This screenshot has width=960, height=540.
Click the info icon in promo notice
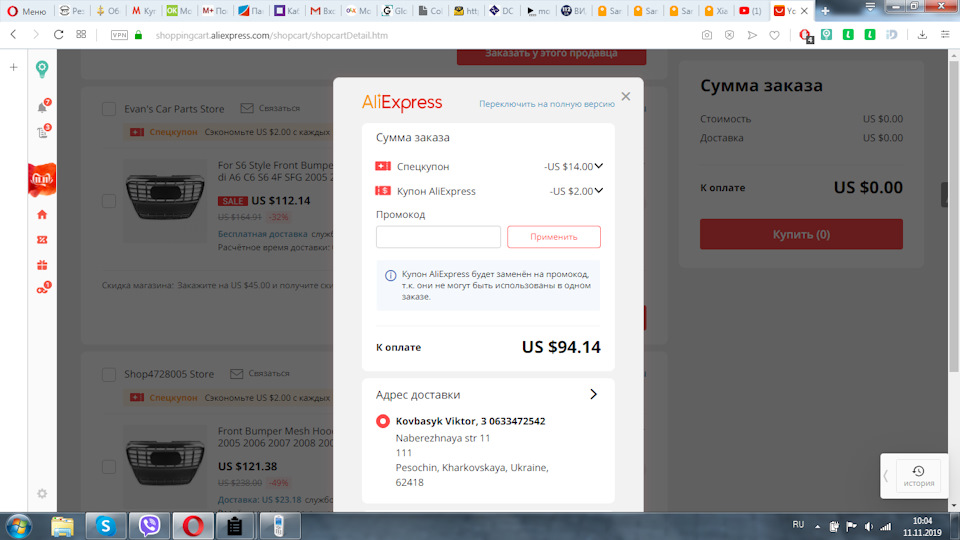pos(390,275)
